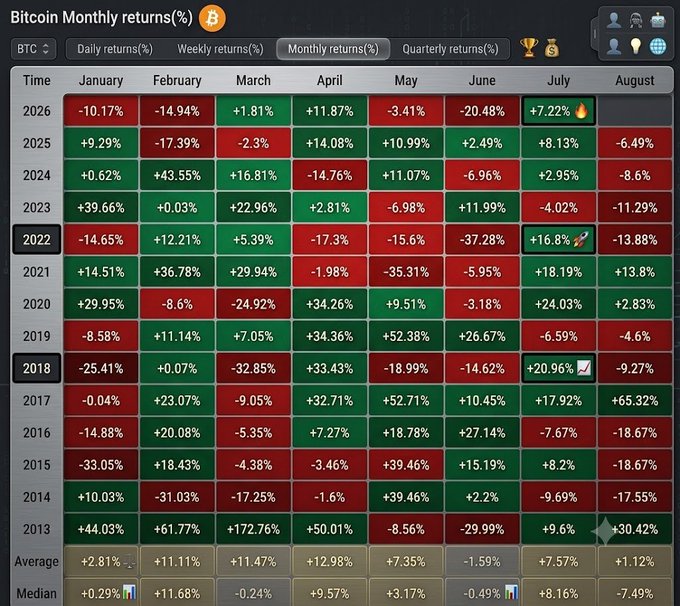Screen dimensions: 680x606
Task: Select the highlighted 2018 year label
Action: tap(37, 368)
